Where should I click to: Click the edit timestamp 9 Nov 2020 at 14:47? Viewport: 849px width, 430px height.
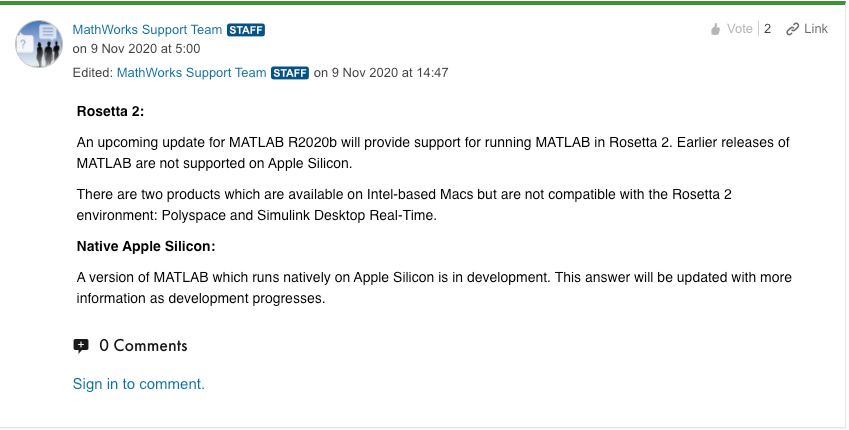tap(390, 73)
